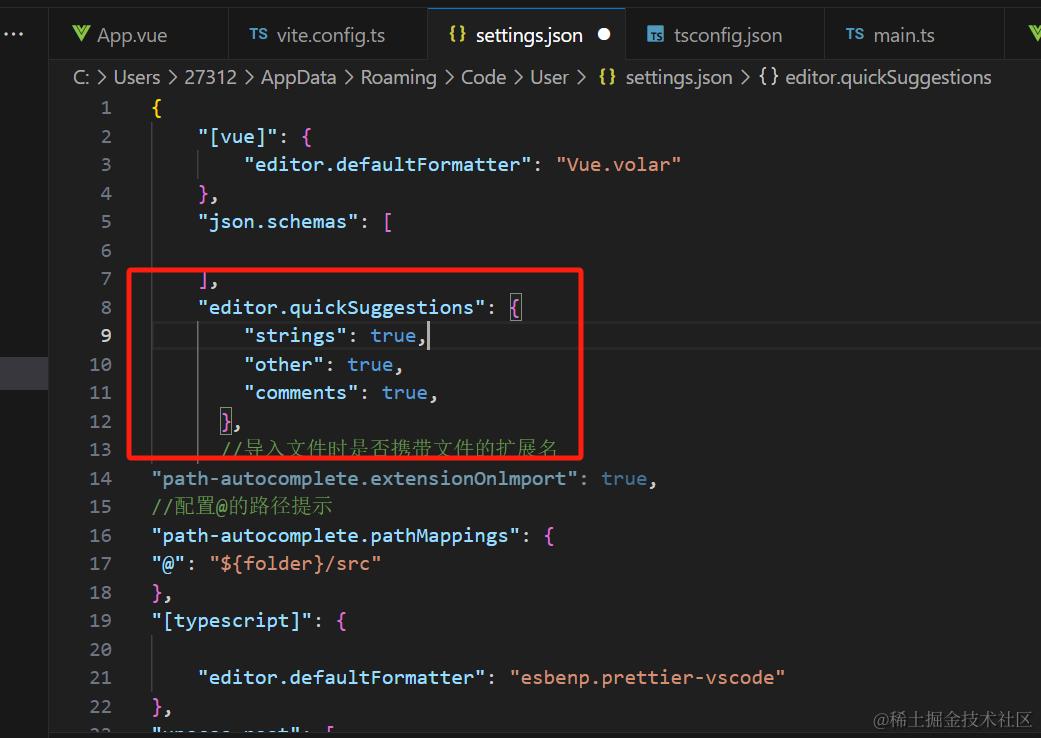This screenshot has width=1041, height=738.
Task: Open the App.vue tab
Action: pos(138,35)
